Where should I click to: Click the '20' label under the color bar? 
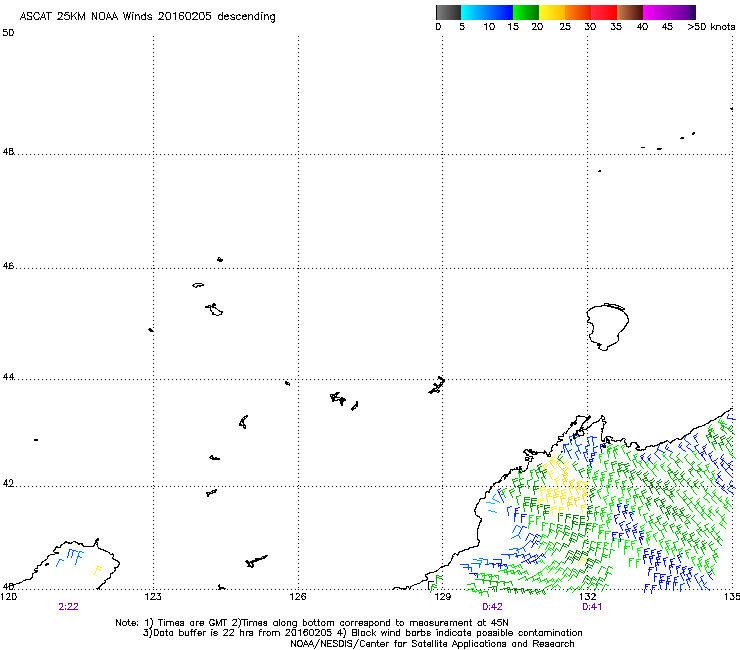[537, 27]
